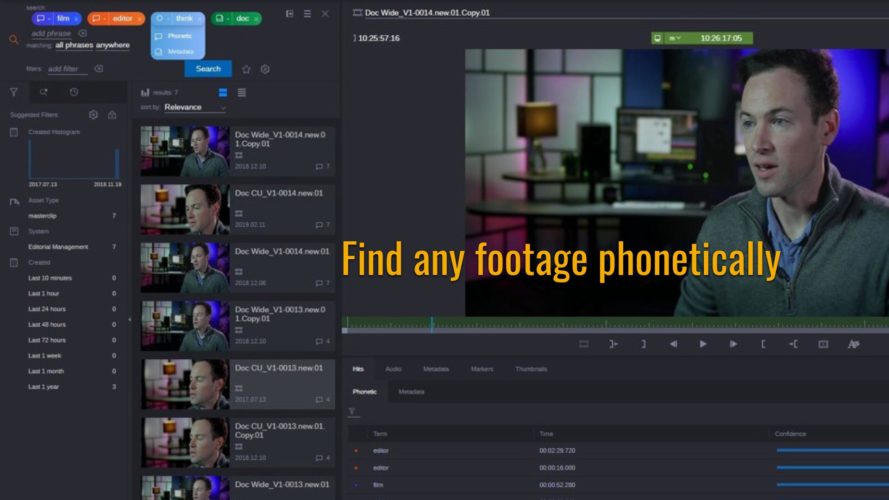Filter Created by Last 1 year
This screenshot has height=500, width=889.
click(72, 387)
